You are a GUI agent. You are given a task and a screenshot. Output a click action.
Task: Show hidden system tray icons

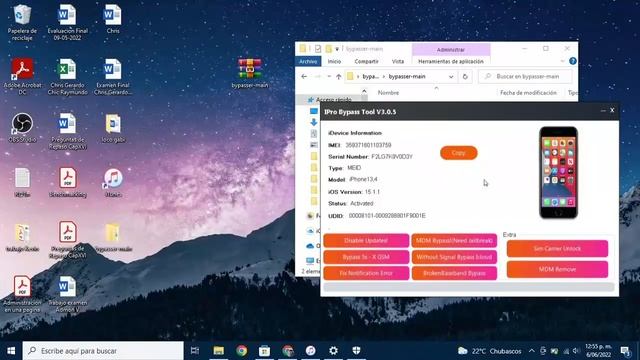531,351
